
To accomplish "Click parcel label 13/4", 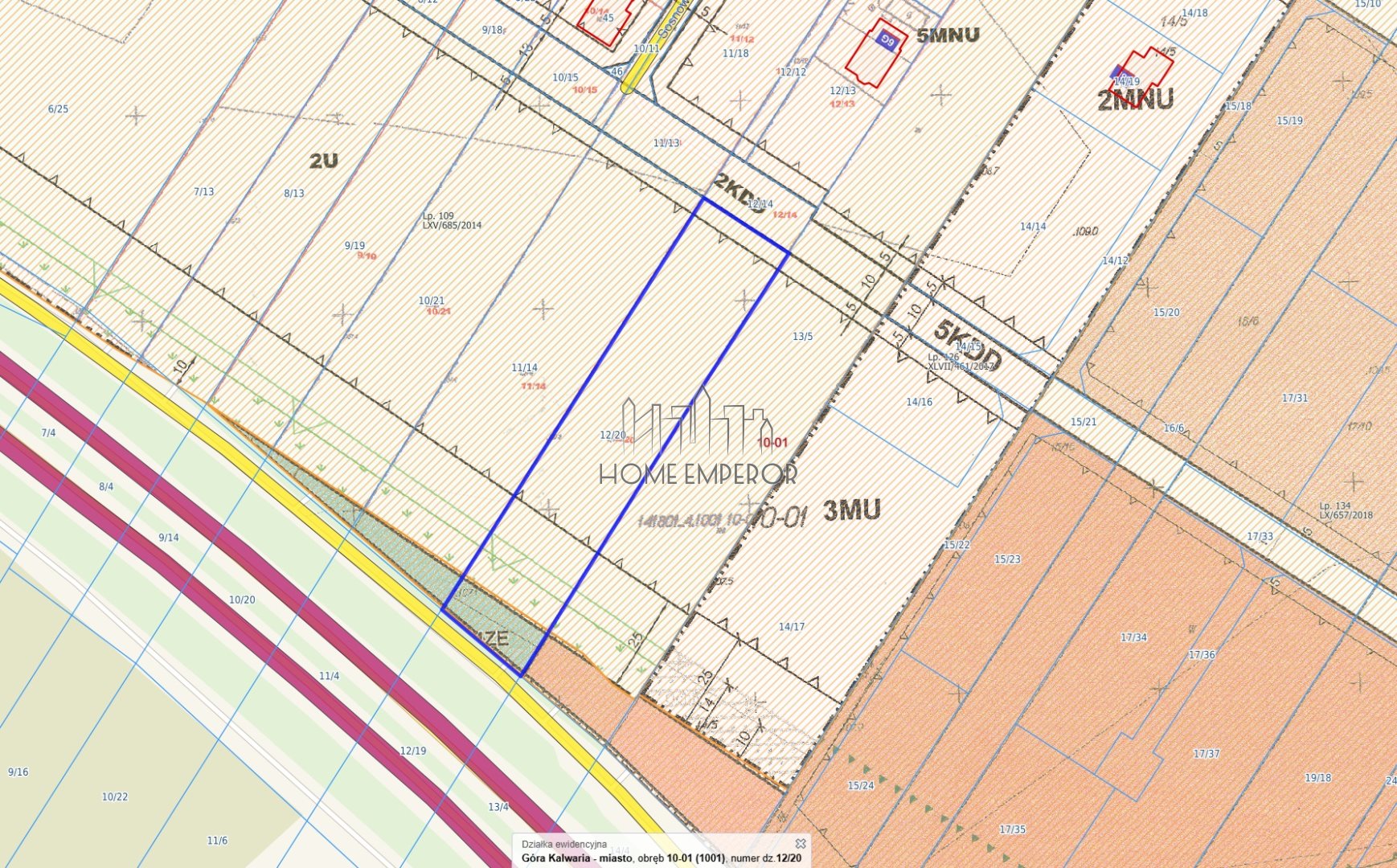I will point(498,806).
